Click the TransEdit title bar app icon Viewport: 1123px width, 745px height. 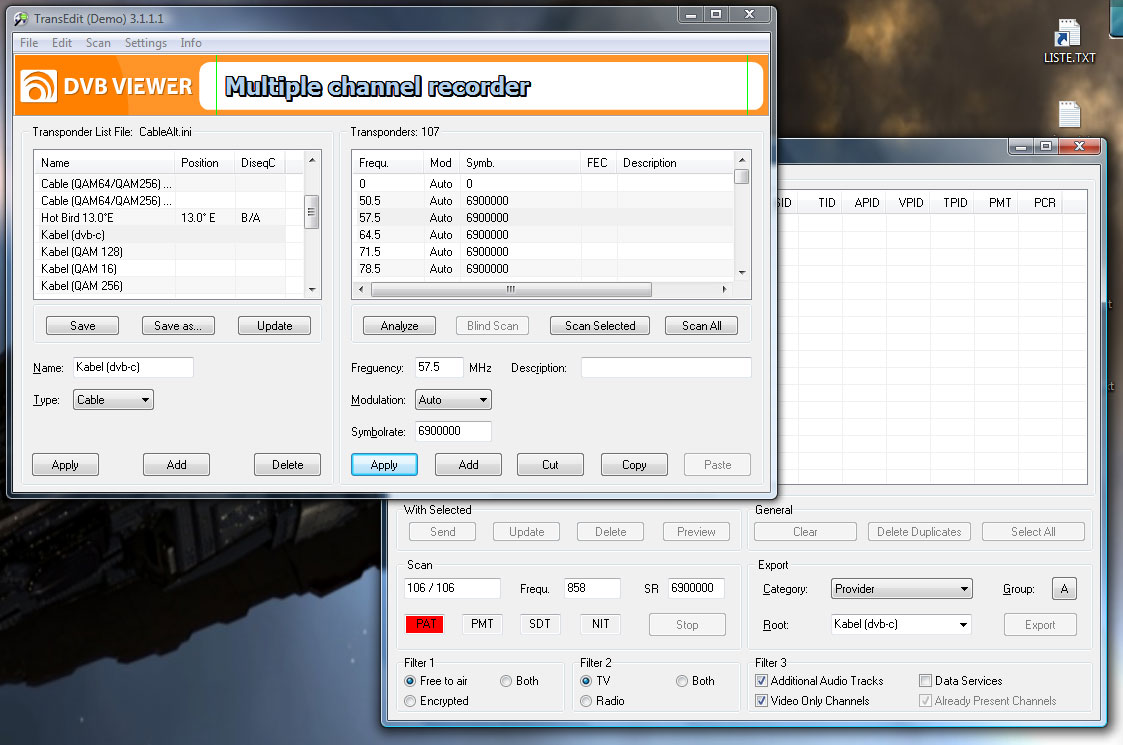click(x=21, y=19)
